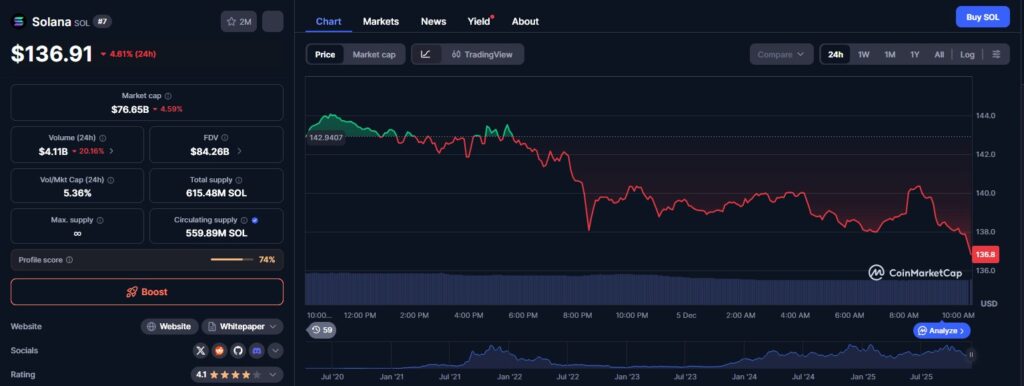Switch to the line chart icon view

(x=426, y=54)
